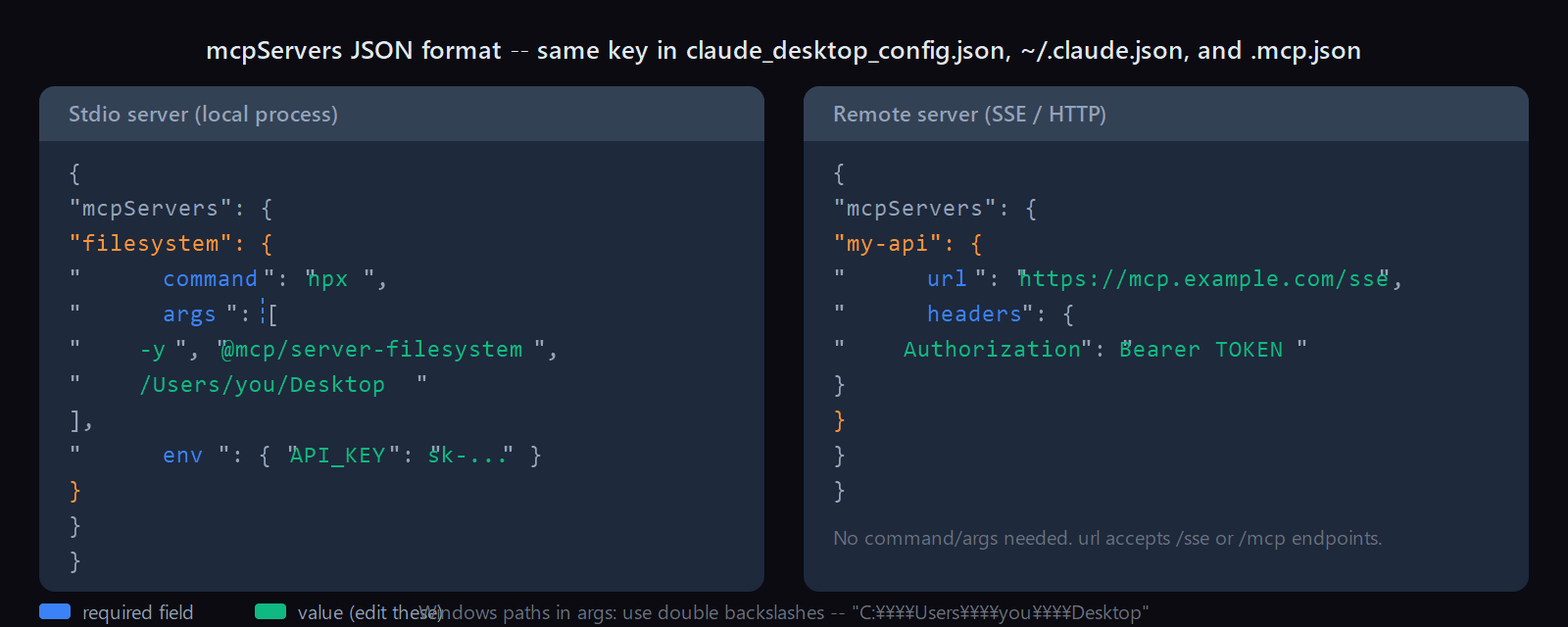
Task: Click the blue "command" field name
Action: (x=210, y=279)
